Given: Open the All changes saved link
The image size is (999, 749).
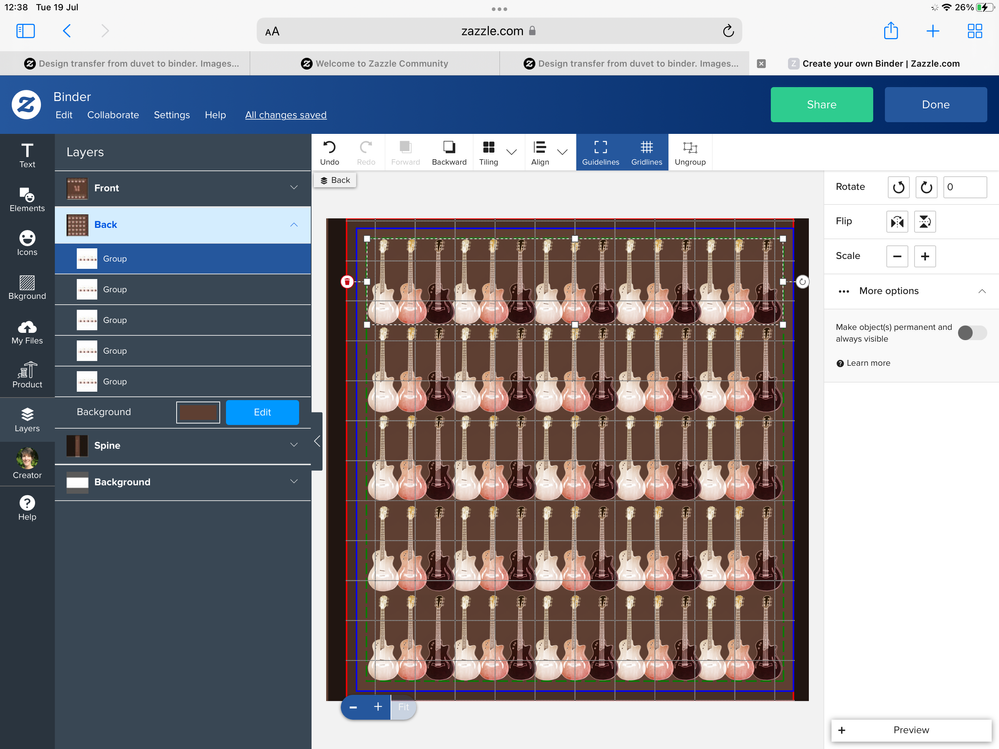Looking at the screenshot, I should click(285, 115).
